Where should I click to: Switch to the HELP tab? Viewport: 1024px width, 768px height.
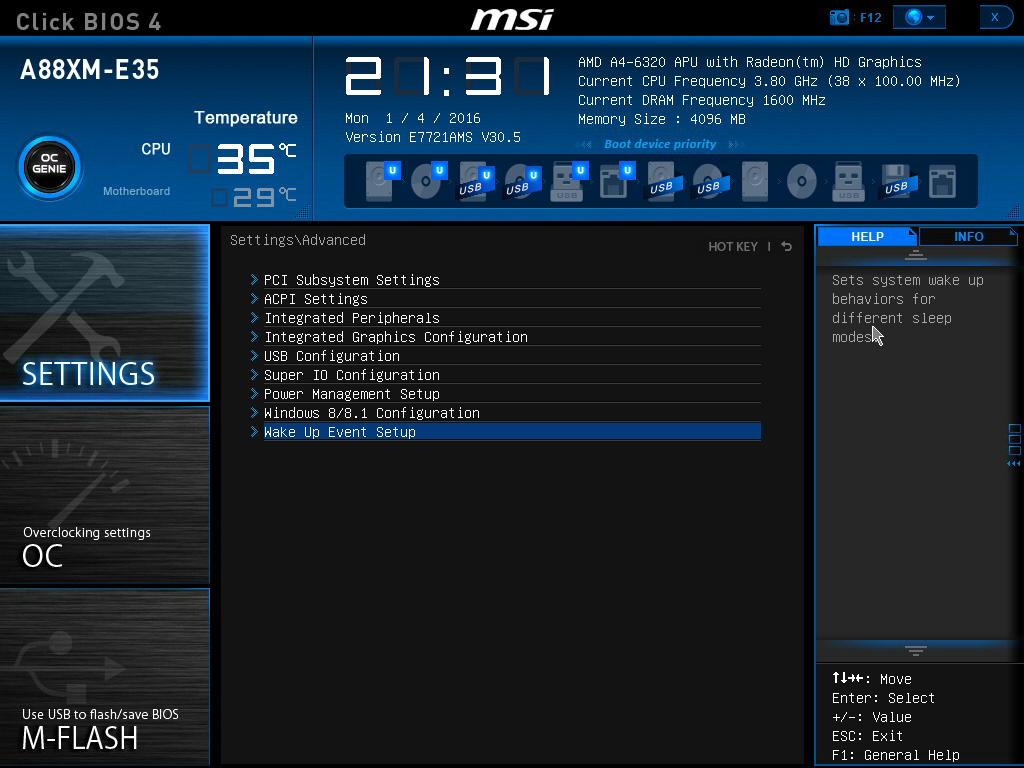pyautogui.click(x=867, y=236)
